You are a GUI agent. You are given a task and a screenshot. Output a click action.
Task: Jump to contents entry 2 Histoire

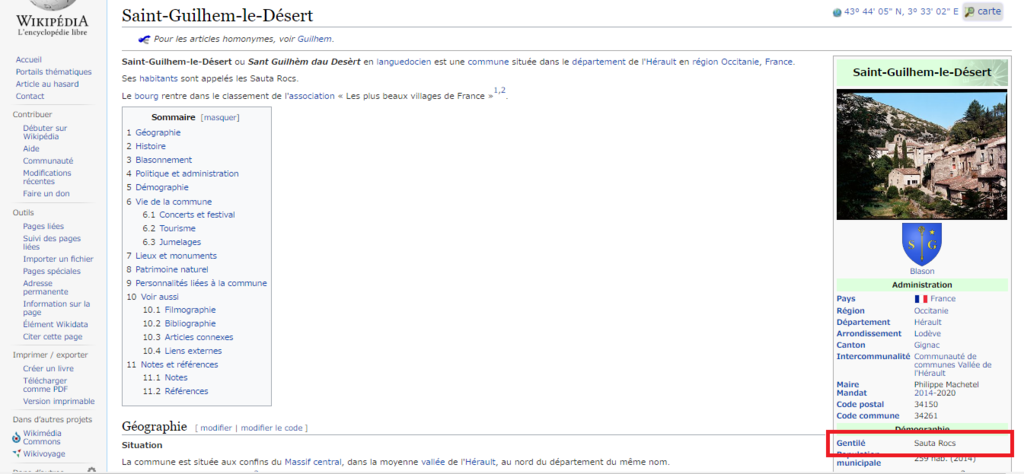pos(146,146)
